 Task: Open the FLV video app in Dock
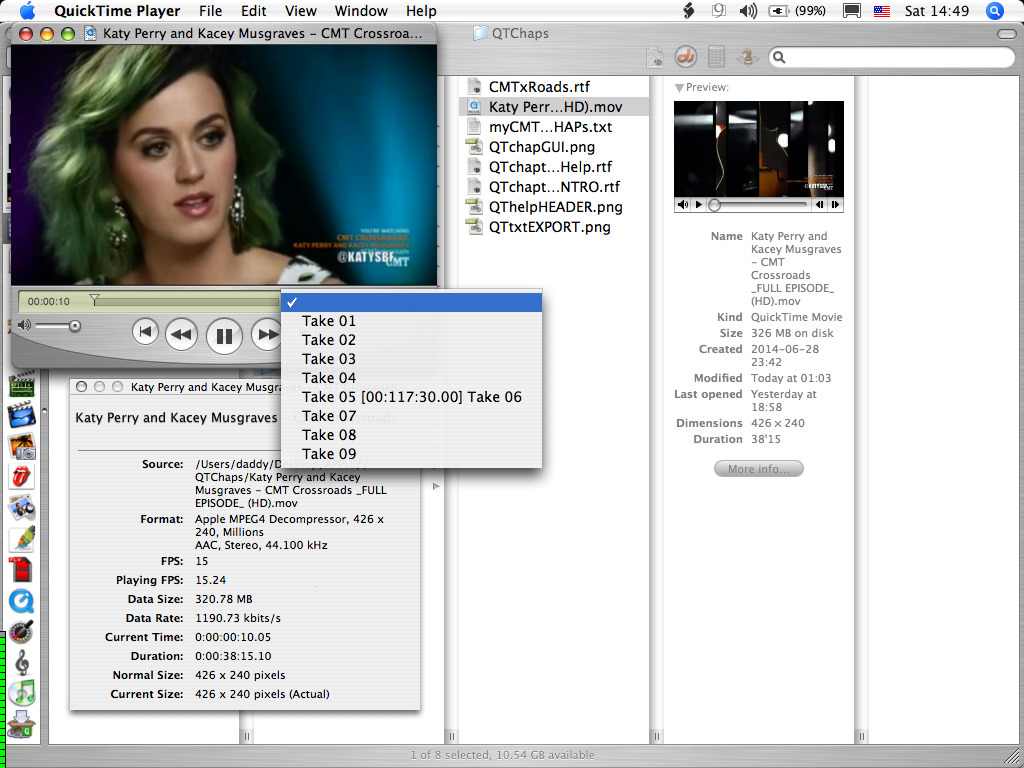tap(21, 569)
